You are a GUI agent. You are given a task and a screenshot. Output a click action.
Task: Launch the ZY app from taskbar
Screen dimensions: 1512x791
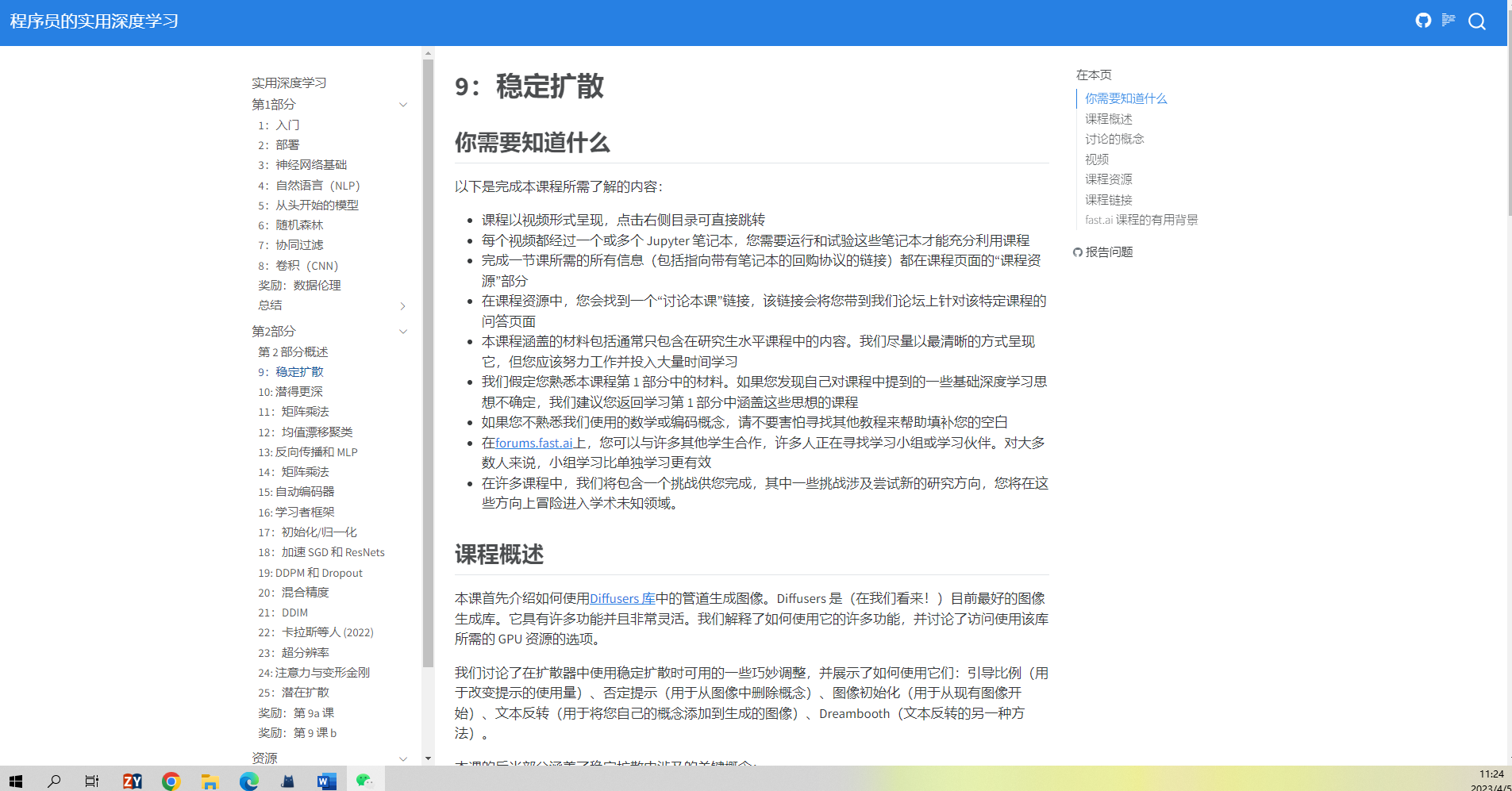[x=132, y=781]
